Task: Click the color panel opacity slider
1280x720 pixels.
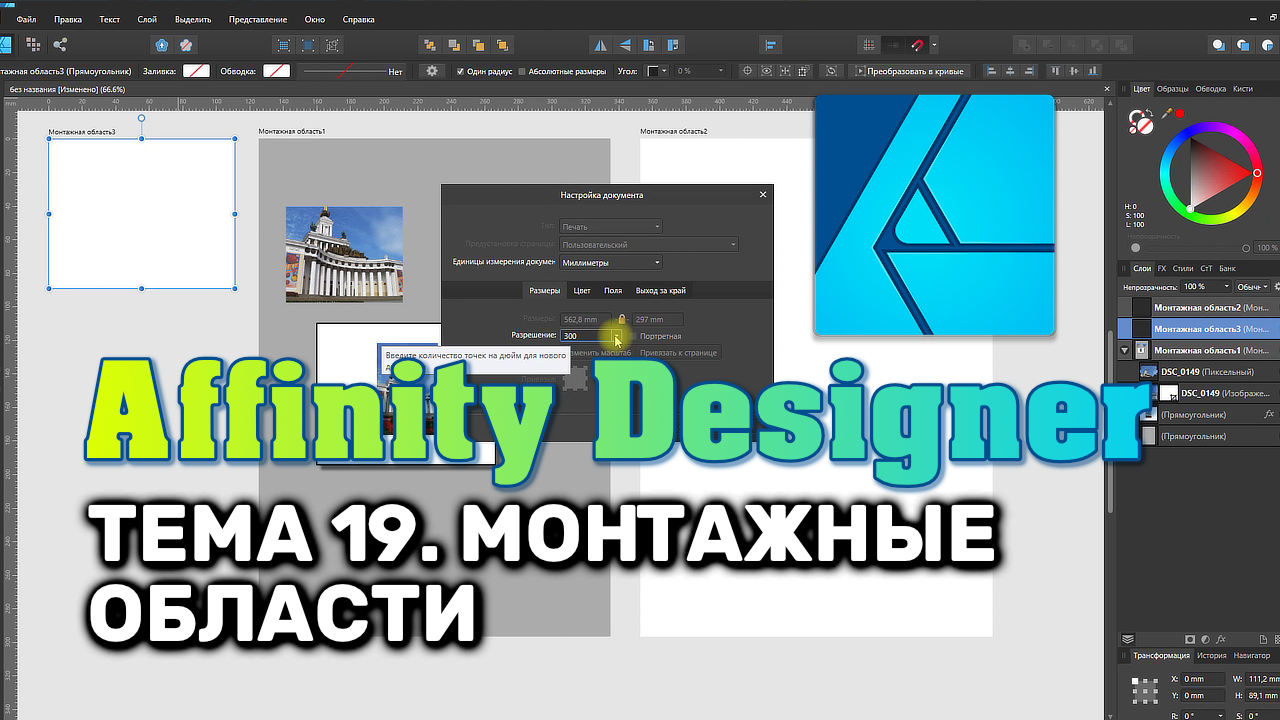Action: pyautogui.click(x=1190, y=248)
